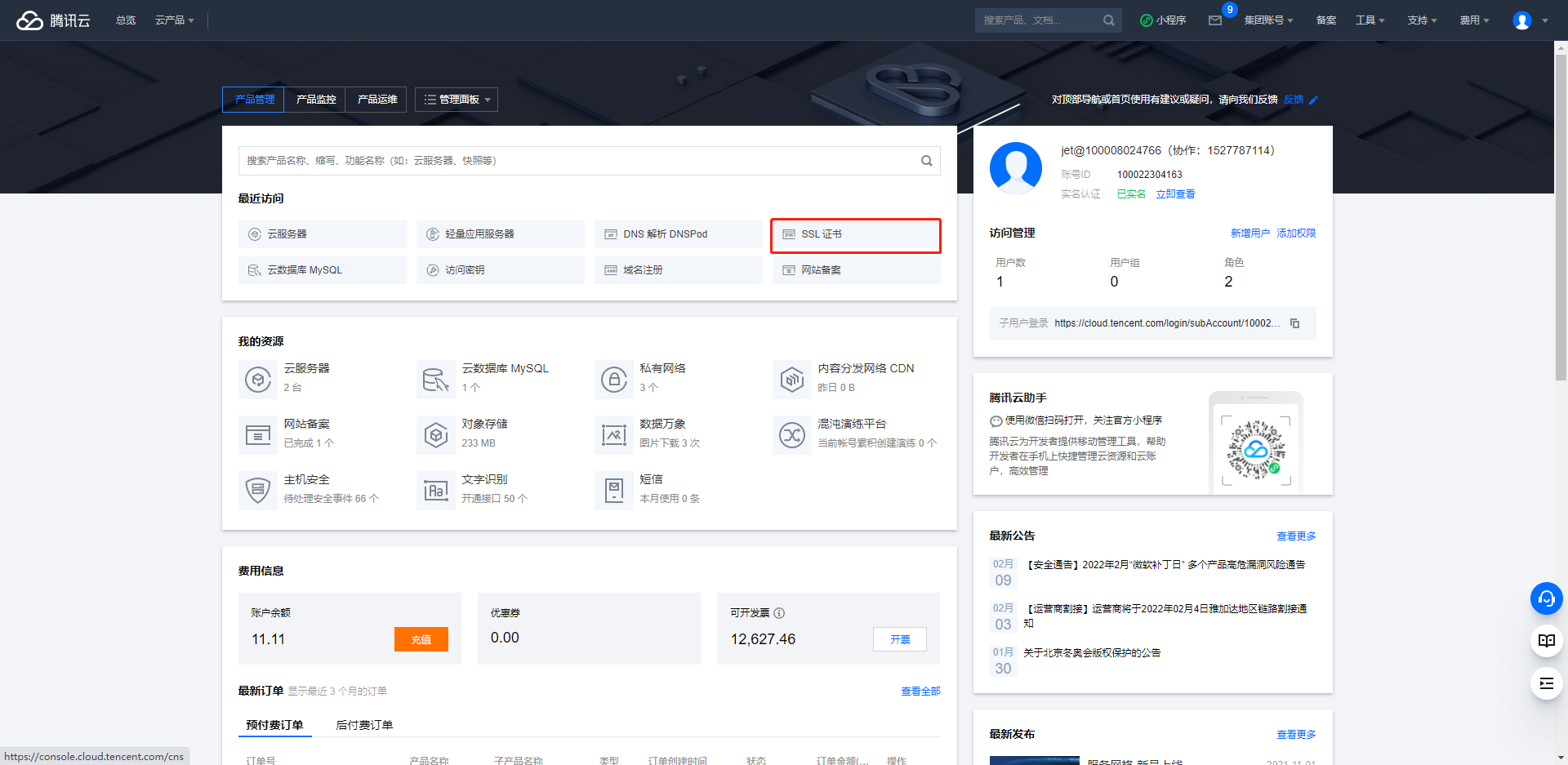
Task: Open the 北京冬奥会版权保护 announcement
Action: click(x=1091, y=653)
